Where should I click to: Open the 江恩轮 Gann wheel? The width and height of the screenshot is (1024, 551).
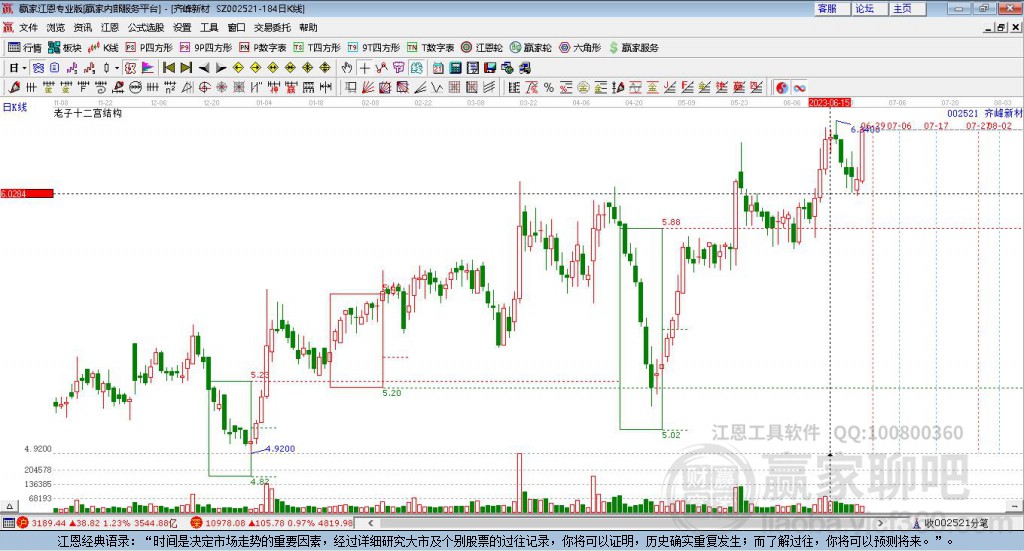(x=482, y=48)
